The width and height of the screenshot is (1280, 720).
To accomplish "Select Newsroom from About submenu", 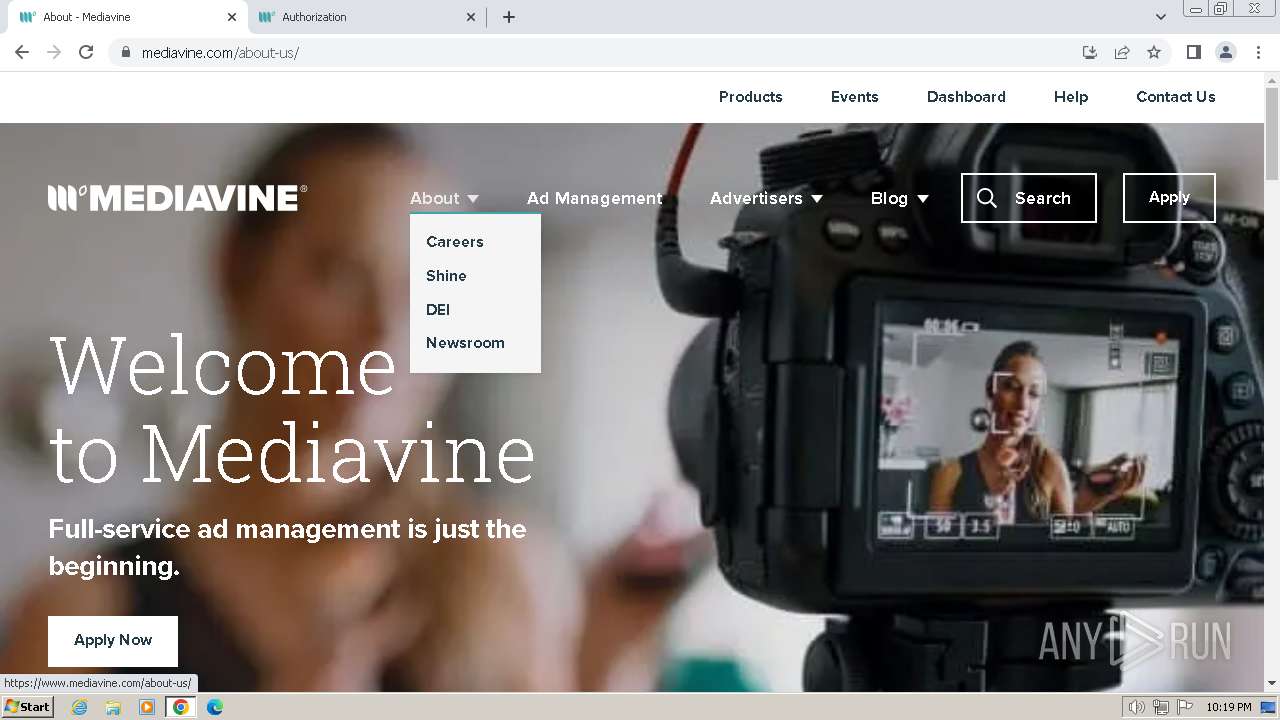I will pyautogui.click(x=465, y=343).
